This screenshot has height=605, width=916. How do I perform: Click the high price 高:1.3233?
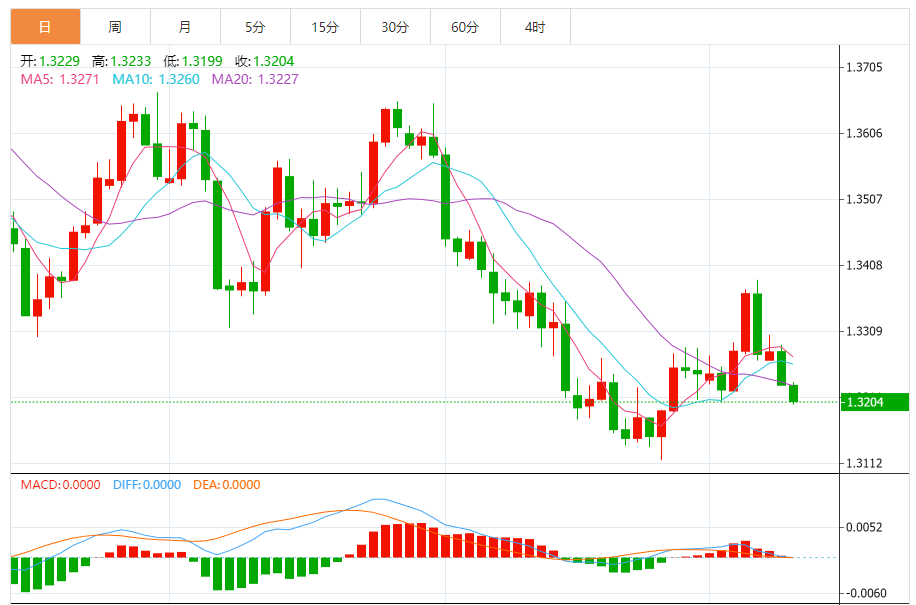[x=122, y=61]
